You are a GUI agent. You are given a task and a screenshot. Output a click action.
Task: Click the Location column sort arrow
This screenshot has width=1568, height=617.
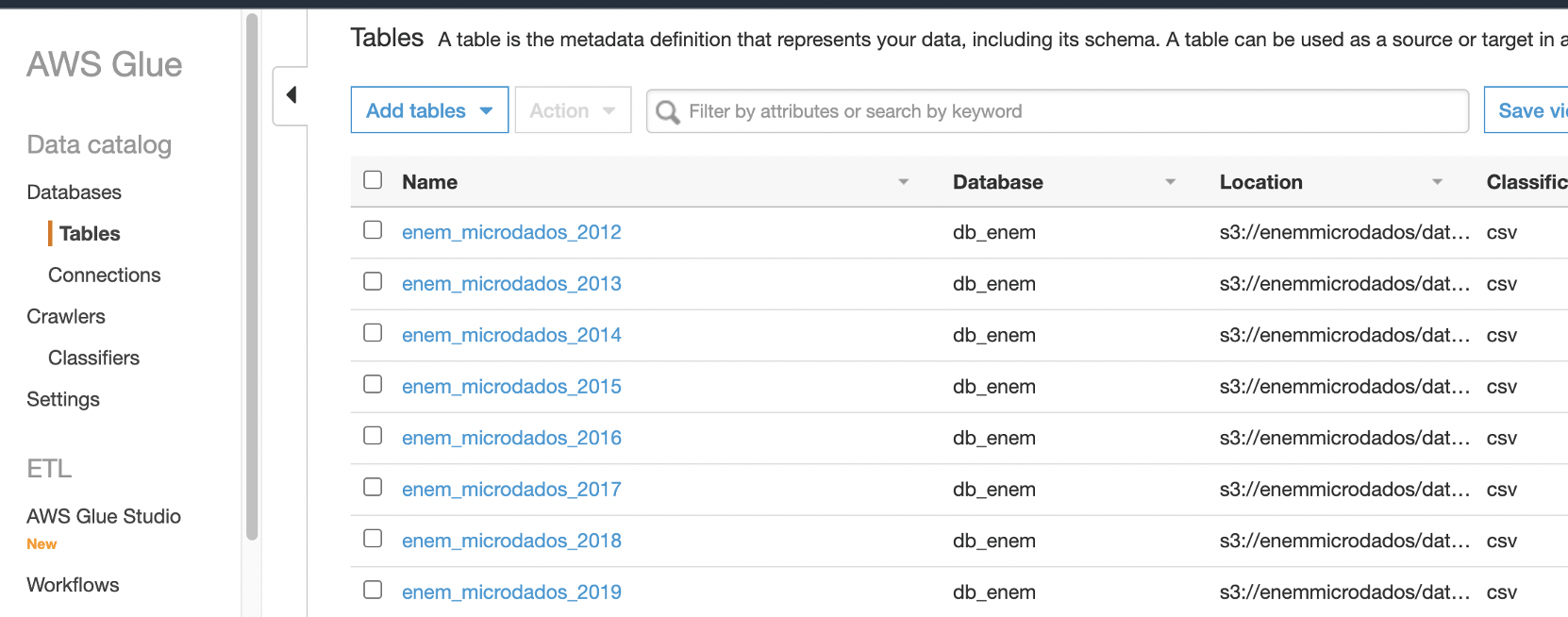tap(1437, 182)
